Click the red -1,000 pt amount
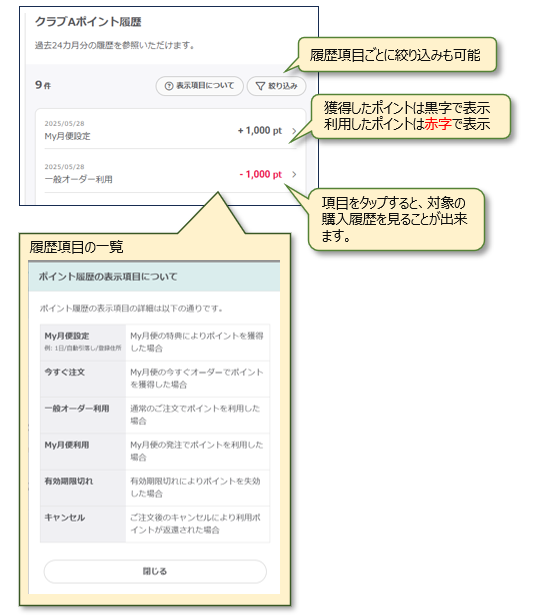The width and height of the screenshot is (534, 615). pos(261,174)
